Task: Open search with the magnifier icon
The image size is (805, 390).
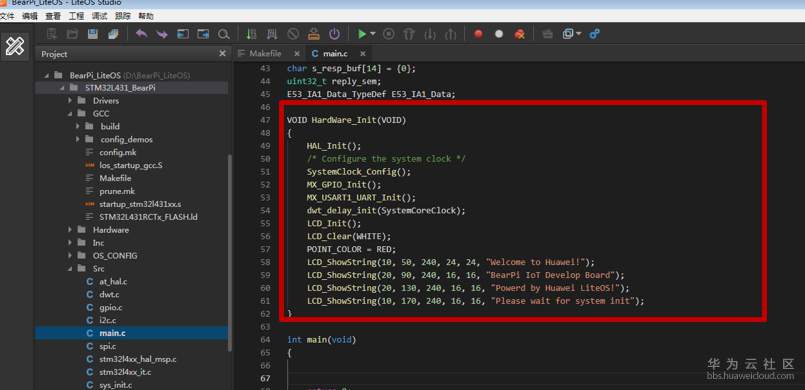Action: 223,34
